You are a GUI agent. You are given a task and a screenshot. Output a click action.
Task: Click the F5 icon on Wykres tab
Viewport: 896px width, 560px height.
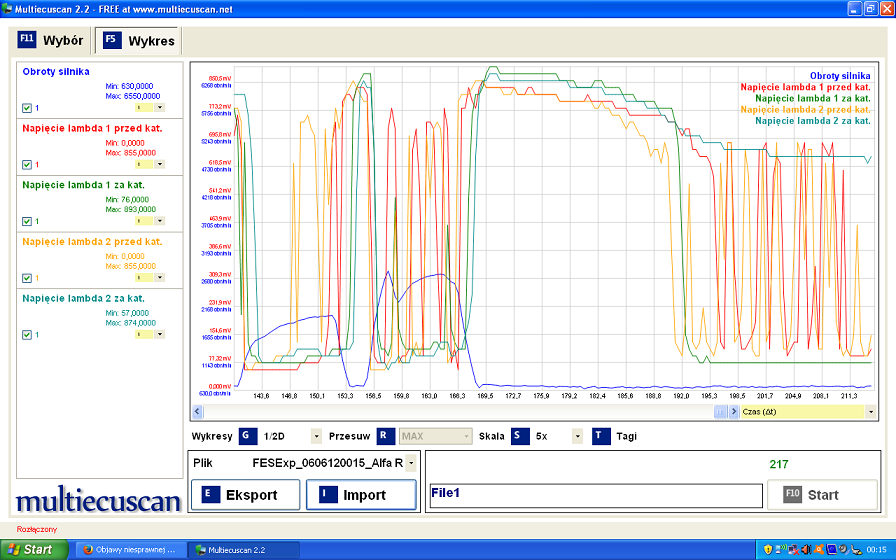[x=112, y=40]
